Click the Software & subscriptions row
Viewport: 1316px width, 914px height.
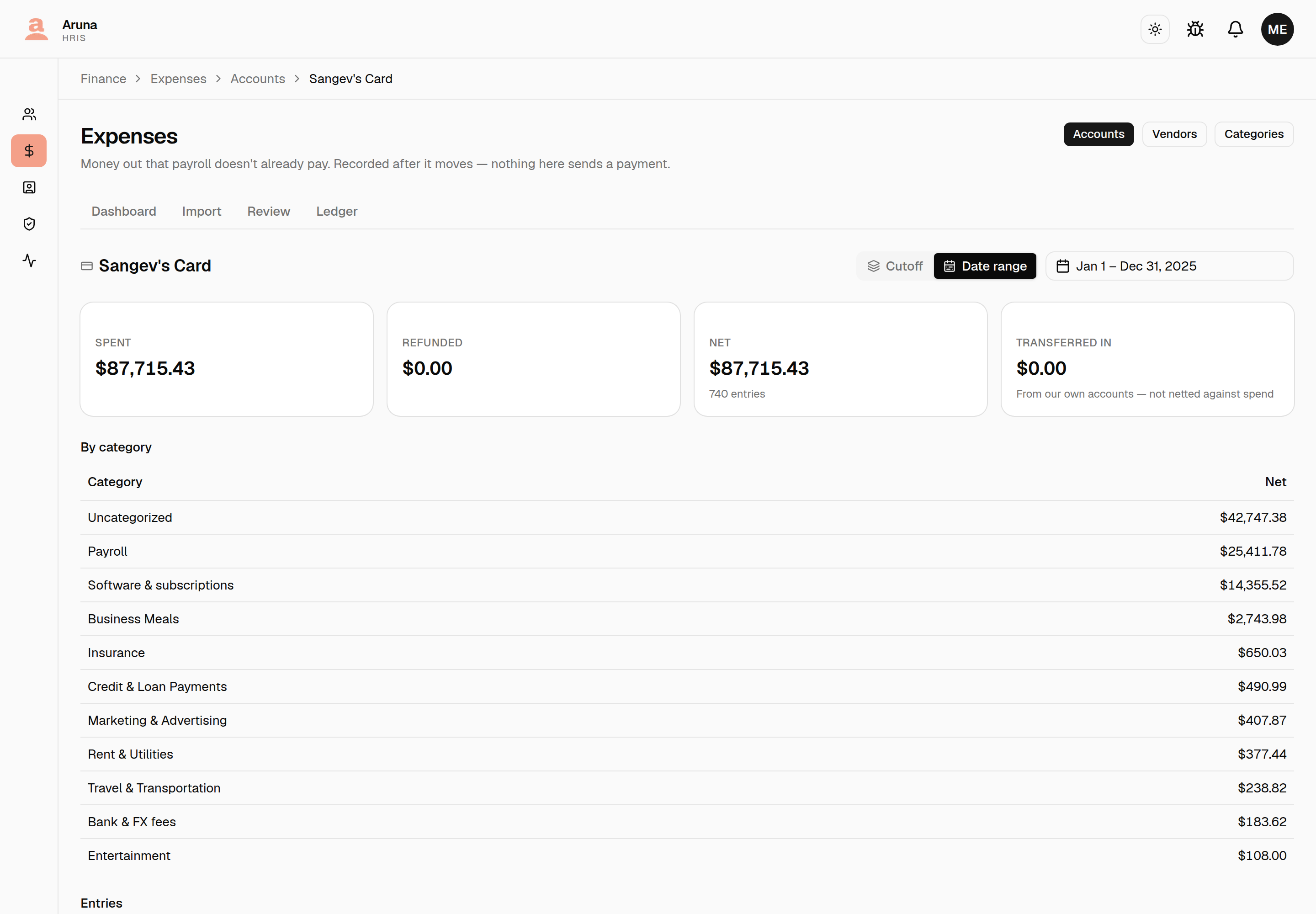coord(687,585)
